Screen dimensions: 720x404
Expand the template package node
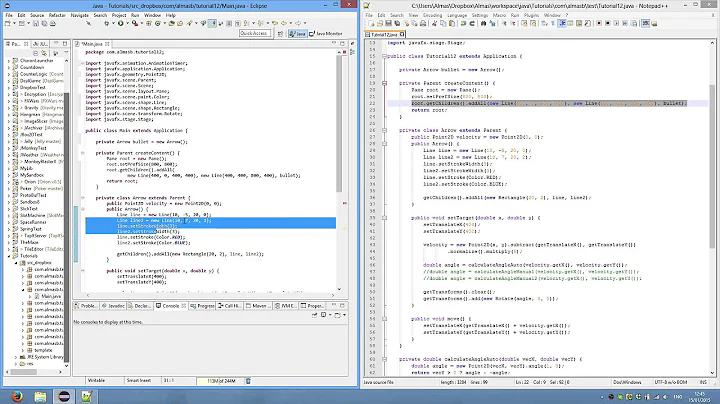pyautogui.click(x=23, y=350)
